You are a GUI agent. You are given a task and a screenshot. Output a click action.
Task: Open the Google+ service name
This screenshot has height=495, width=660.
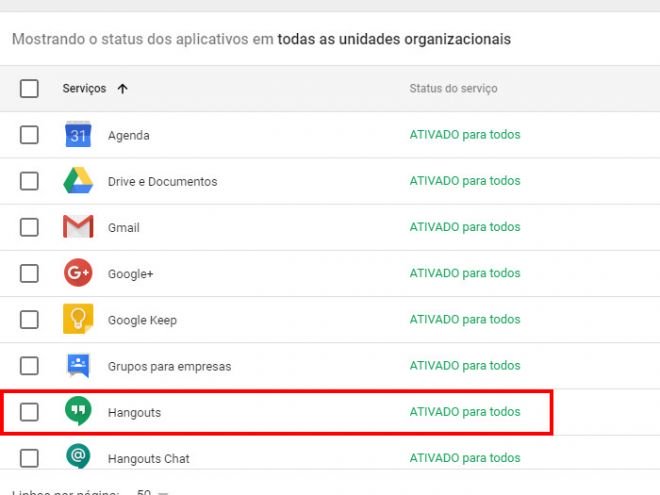click(x=130, y=274)
